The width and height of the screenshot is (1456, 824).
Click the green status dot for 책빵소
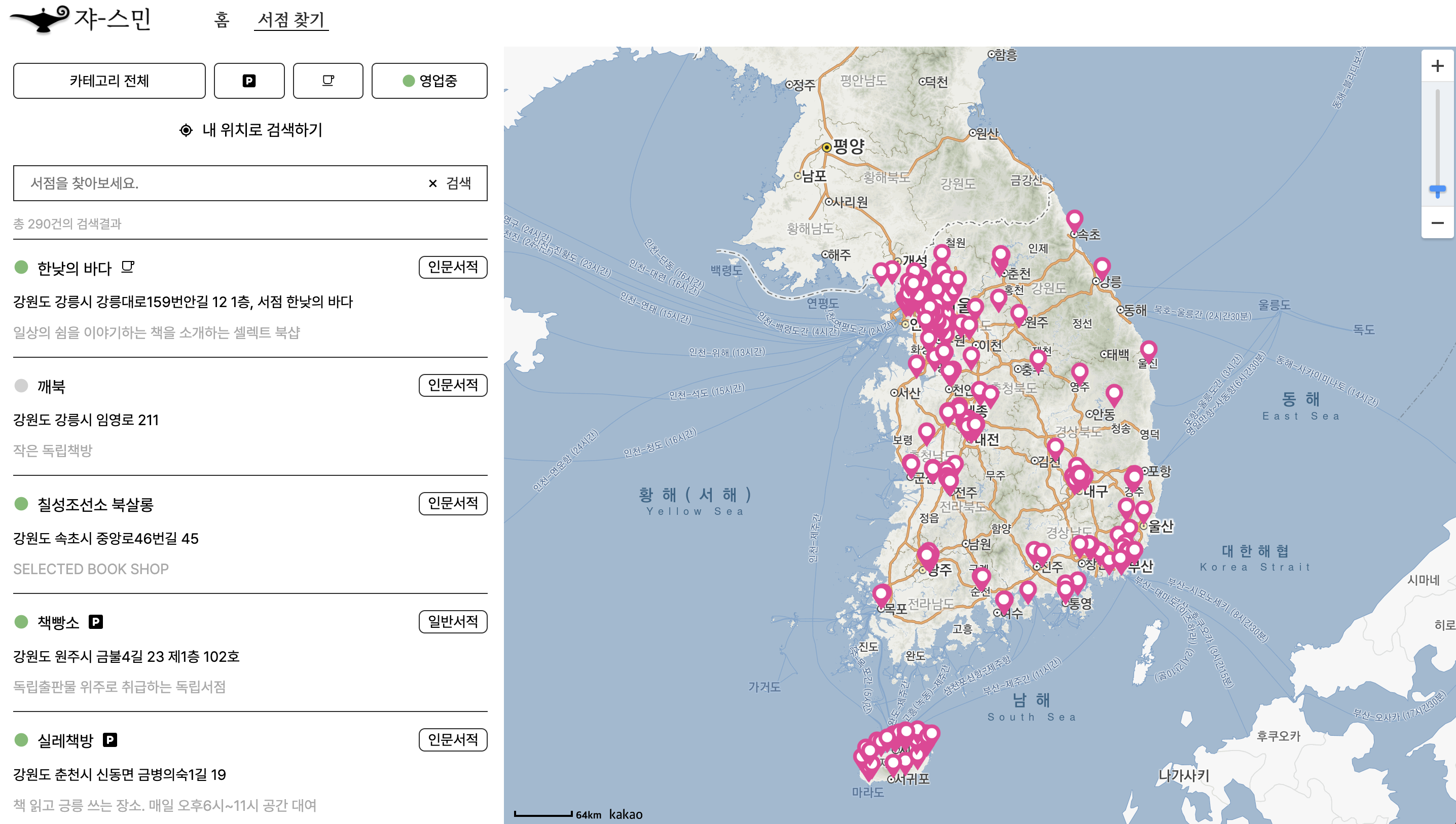[21, 622]
